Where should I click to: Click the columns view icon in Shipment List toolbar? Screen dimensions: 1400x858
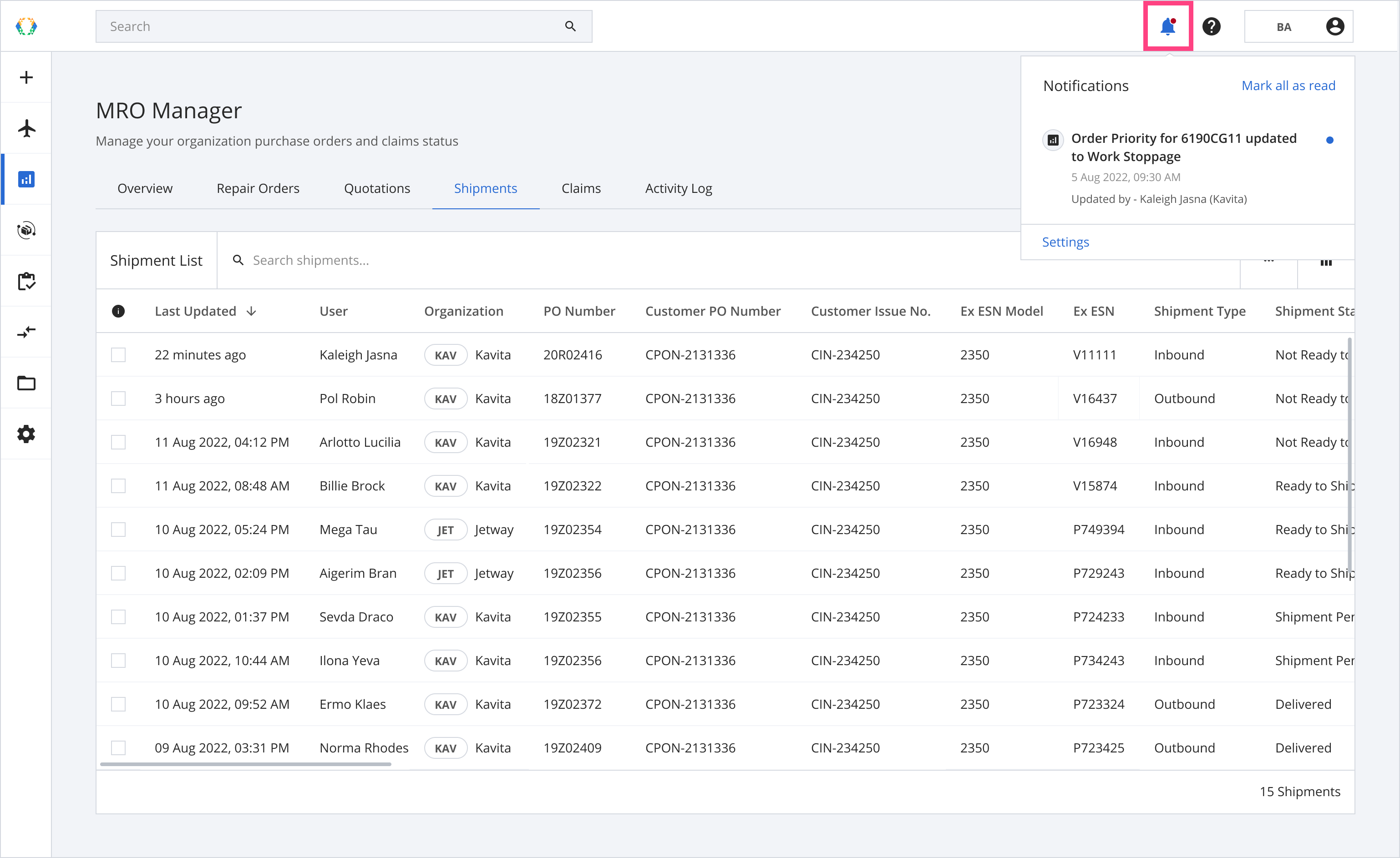point(1326,262)
